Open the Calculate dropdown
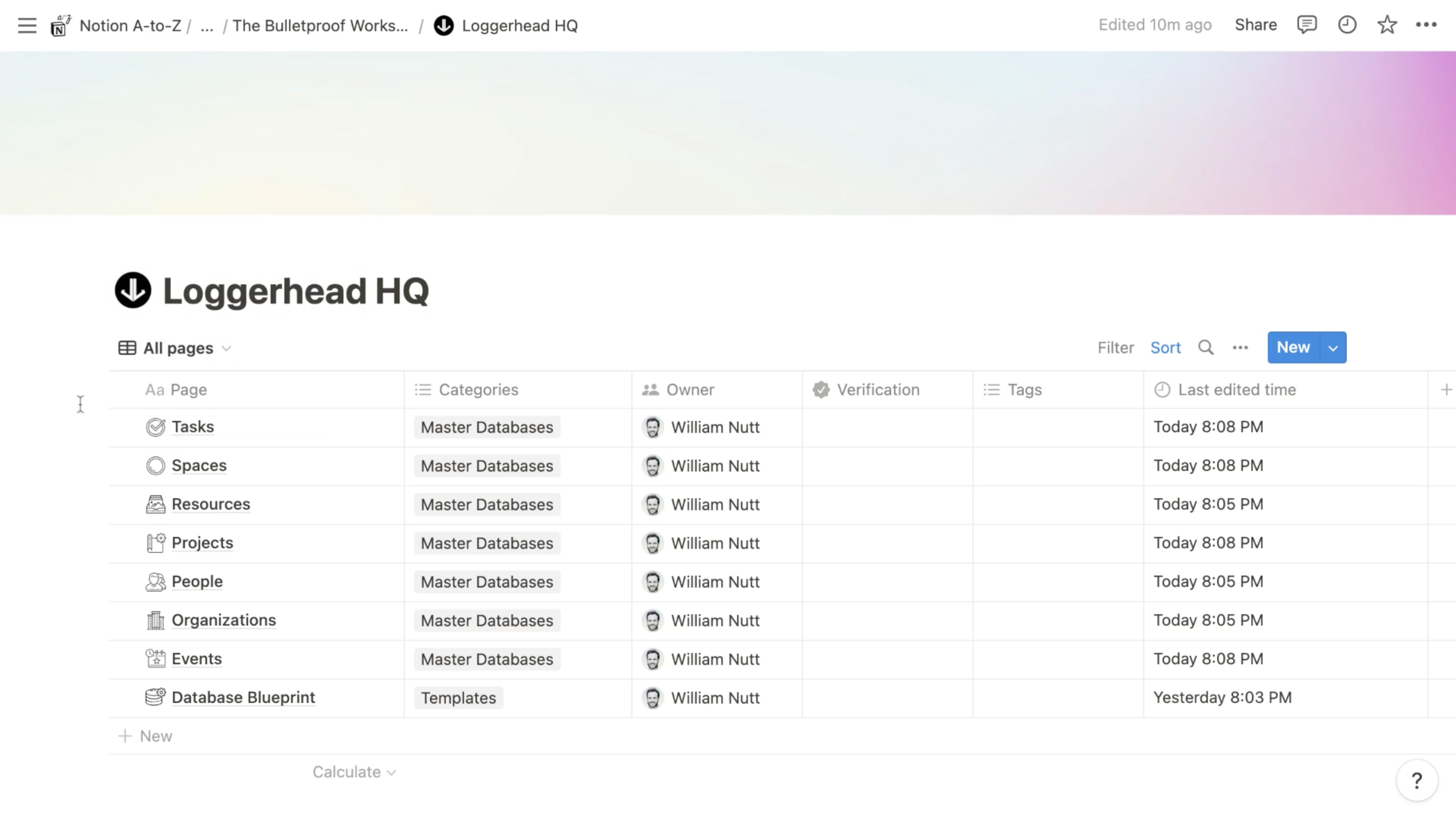 point(354,771)
